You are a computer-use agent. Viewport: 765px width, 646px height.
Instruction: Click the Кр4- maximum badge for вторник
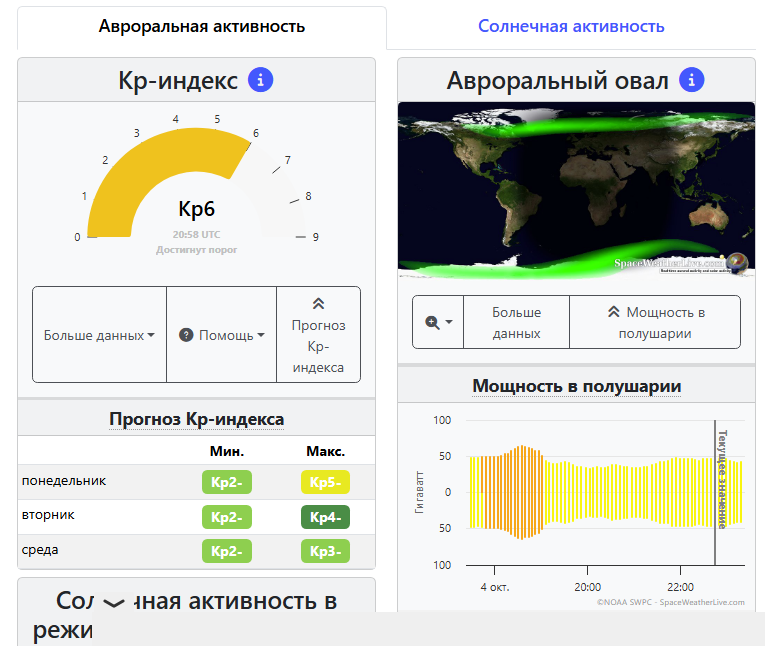[x=325, y=517]
